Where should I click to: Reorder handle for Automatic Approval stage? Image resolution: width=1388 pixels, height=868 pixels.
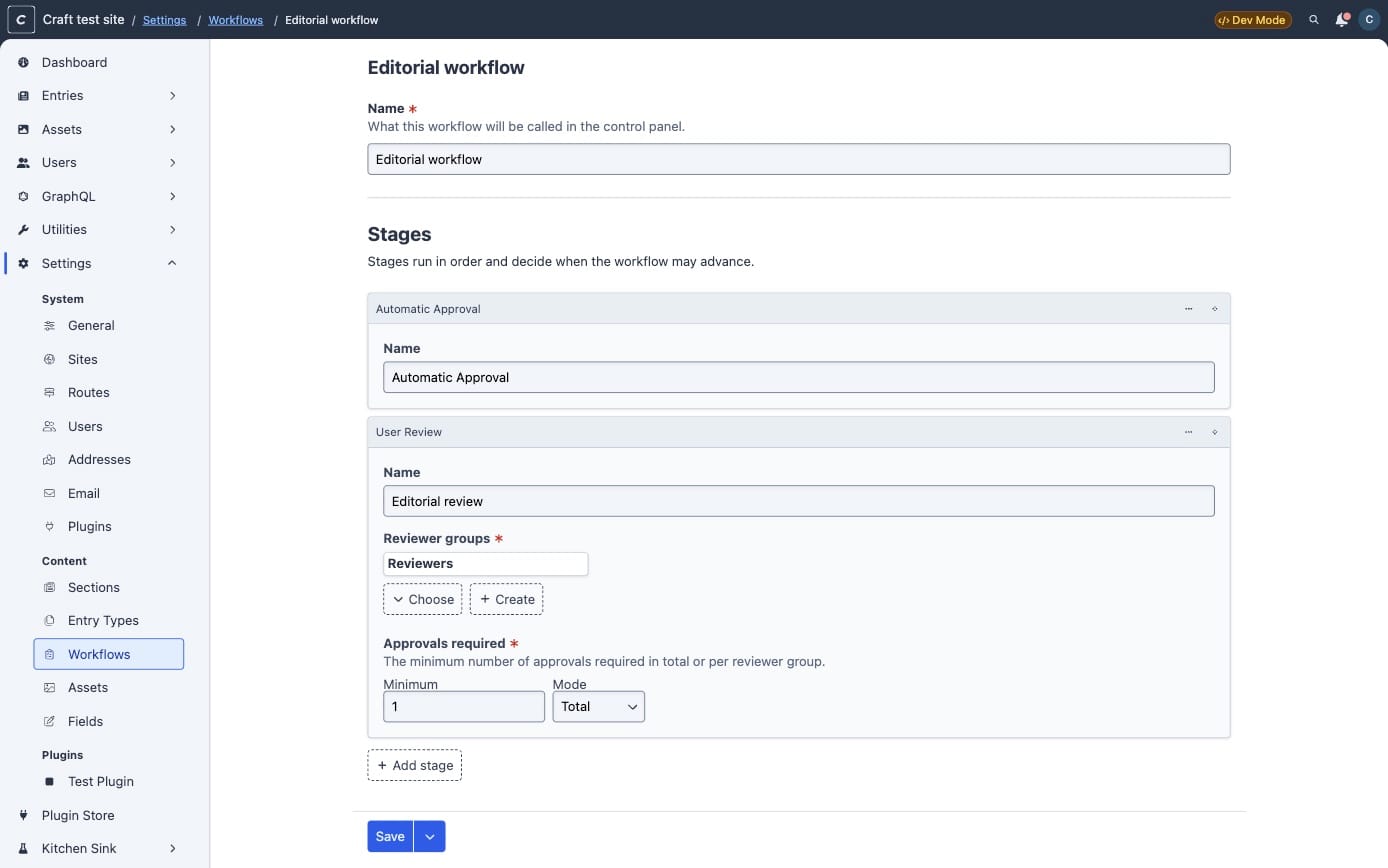click(x=1215, y=309)
